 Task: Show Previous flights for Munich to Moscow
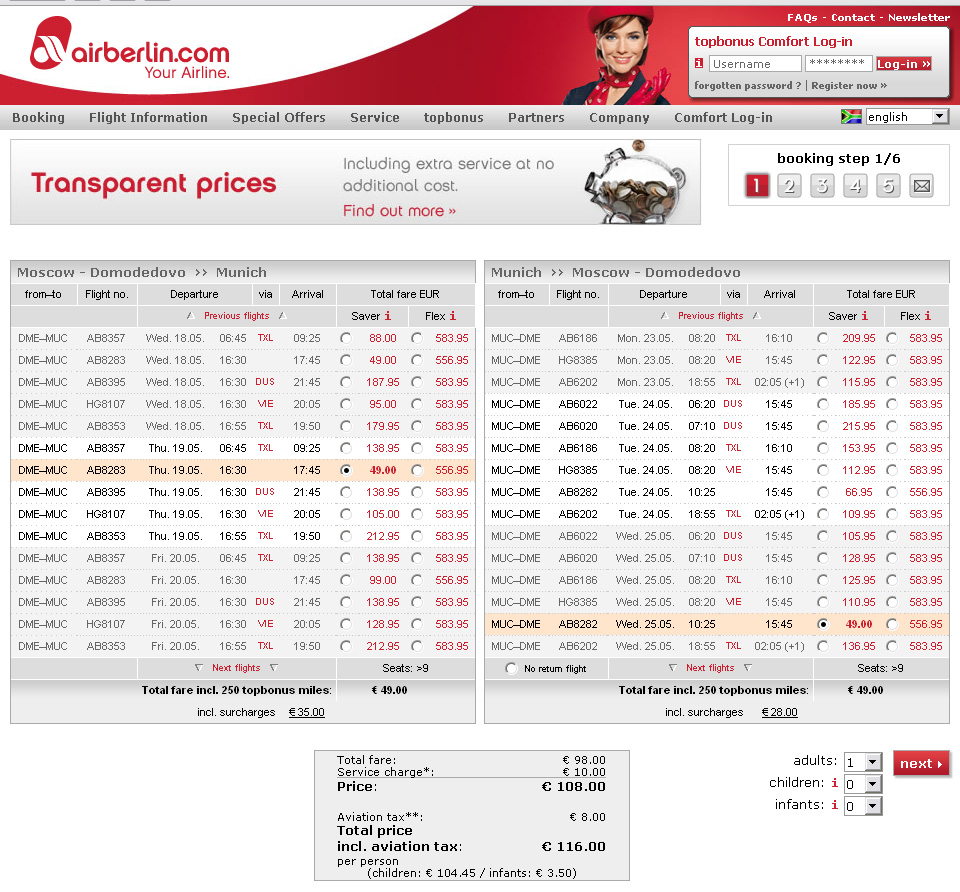pyautogui.click(x=710, y=315)
